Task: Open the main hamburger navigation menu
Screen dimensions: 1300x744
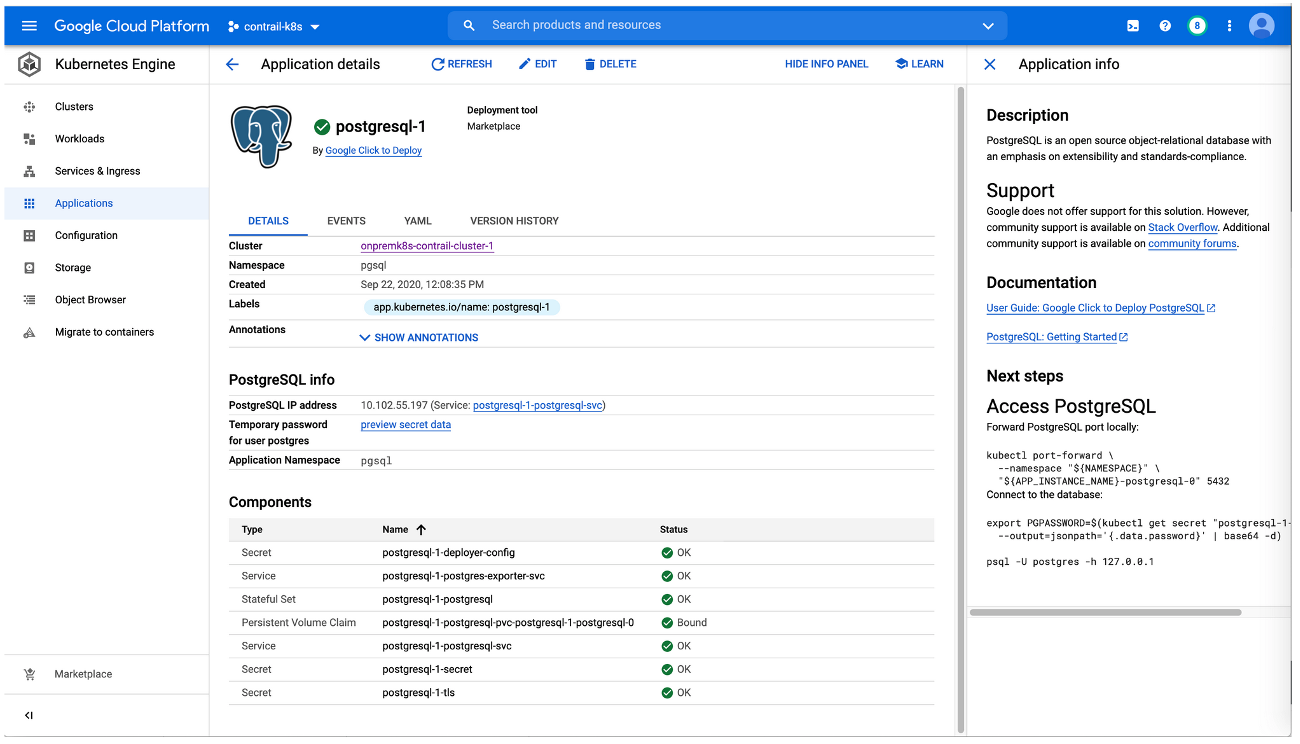Action: coord(29,26)
